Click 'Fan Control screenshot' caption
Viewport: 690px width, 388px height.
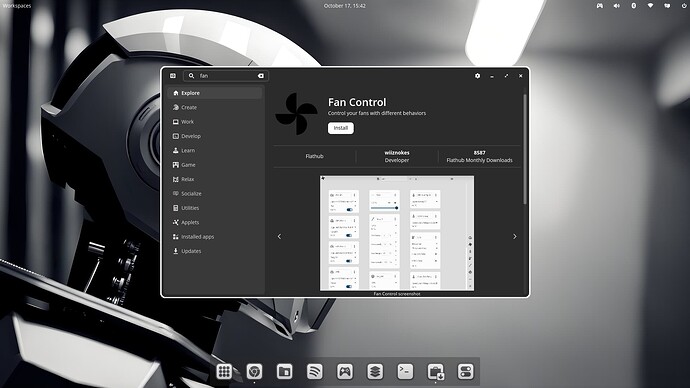coord(397,293)
